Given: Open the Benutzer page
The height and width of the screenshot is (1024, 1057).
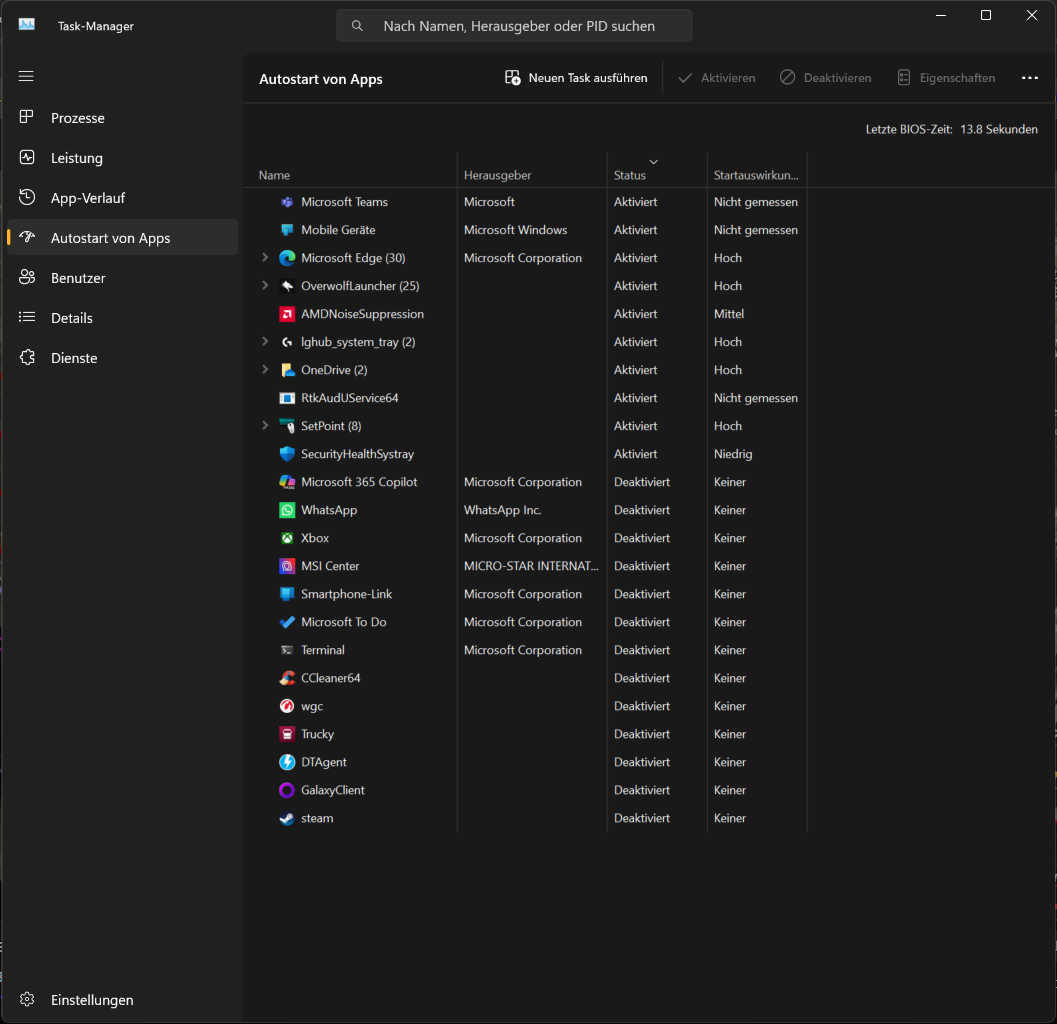Looking at the screenshot, I should [x=122, y=278].
